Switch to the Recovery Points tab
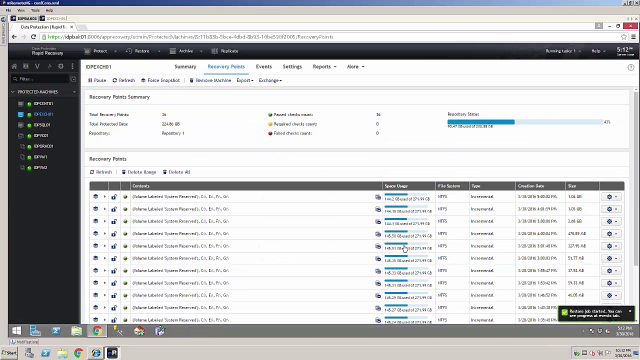This screenshot has height=360, width=640. tap(226, 67)
